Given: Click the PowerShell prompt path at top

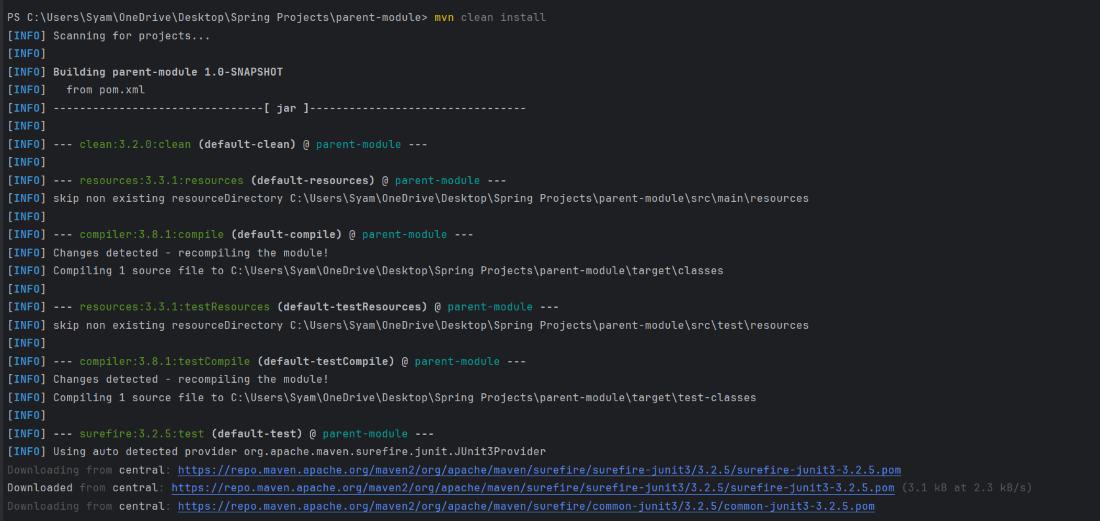Looking at the screenshot, I should click(x=217, y=18).
